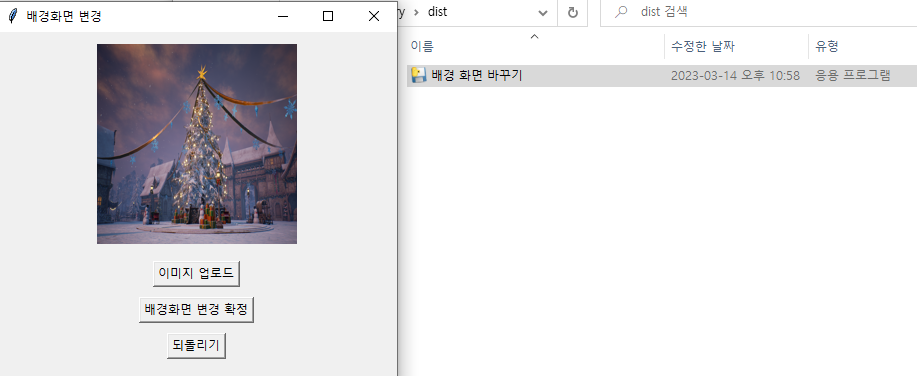Image resolution: width=917 pixels, height=376 pixels.
Task: Click the breadcrumb chevron before dist
Action: click(416, 12)
